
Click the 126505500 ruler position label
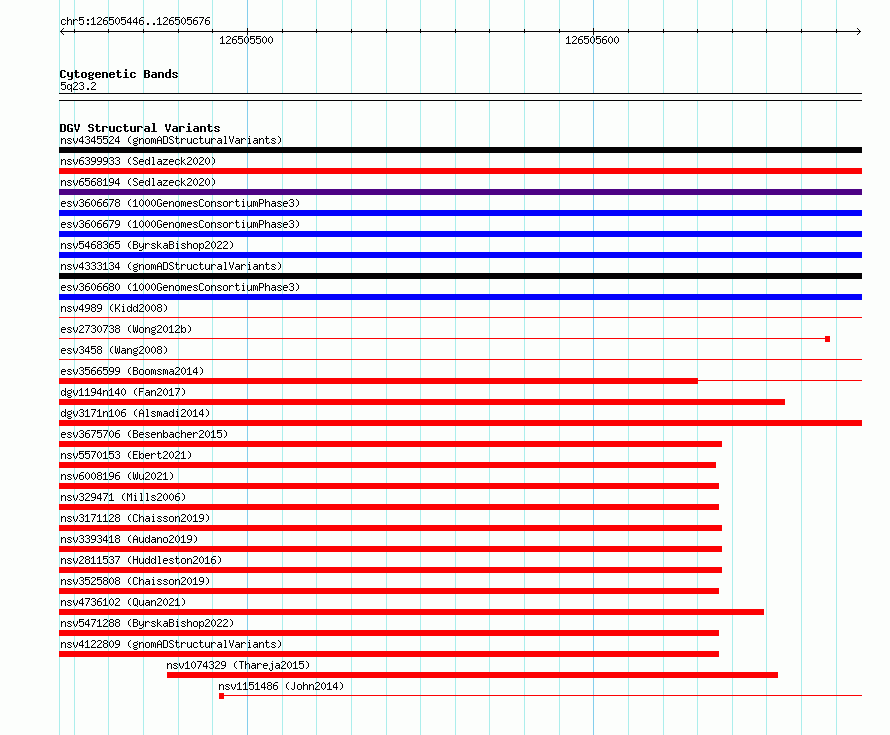[x=246, y=40]
